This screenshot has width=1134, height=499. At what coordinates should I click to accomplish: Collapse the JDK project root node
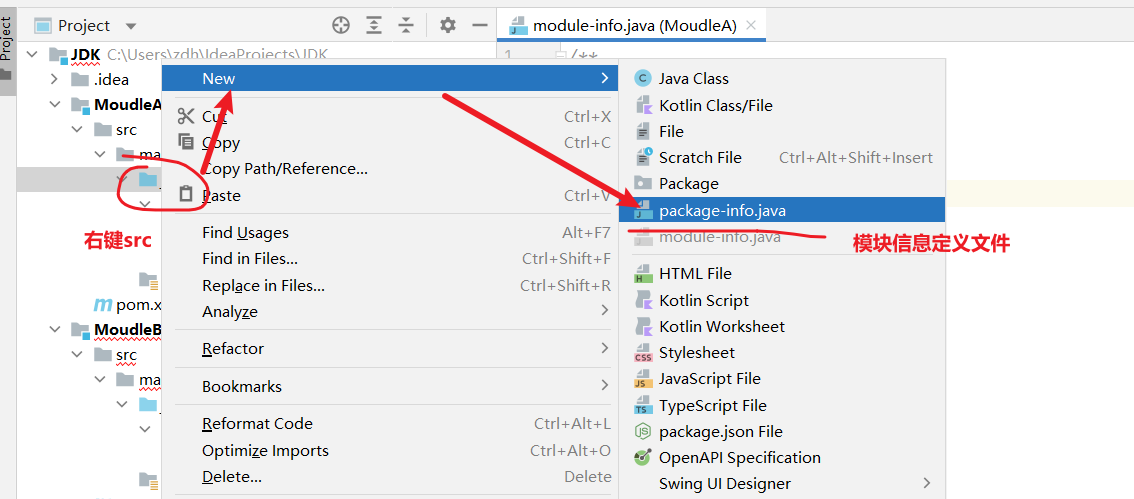[x=33, y=54]
